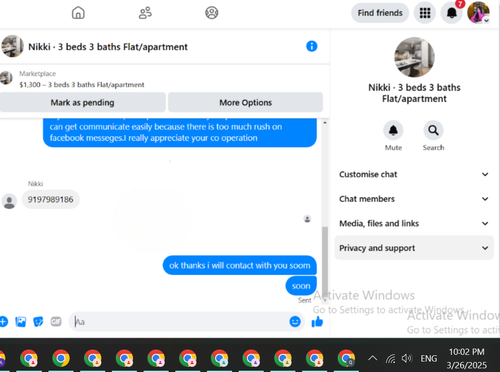Expand the Customise chat section
The width and height of the screenshot is (500, 372).
coord(414,174)
